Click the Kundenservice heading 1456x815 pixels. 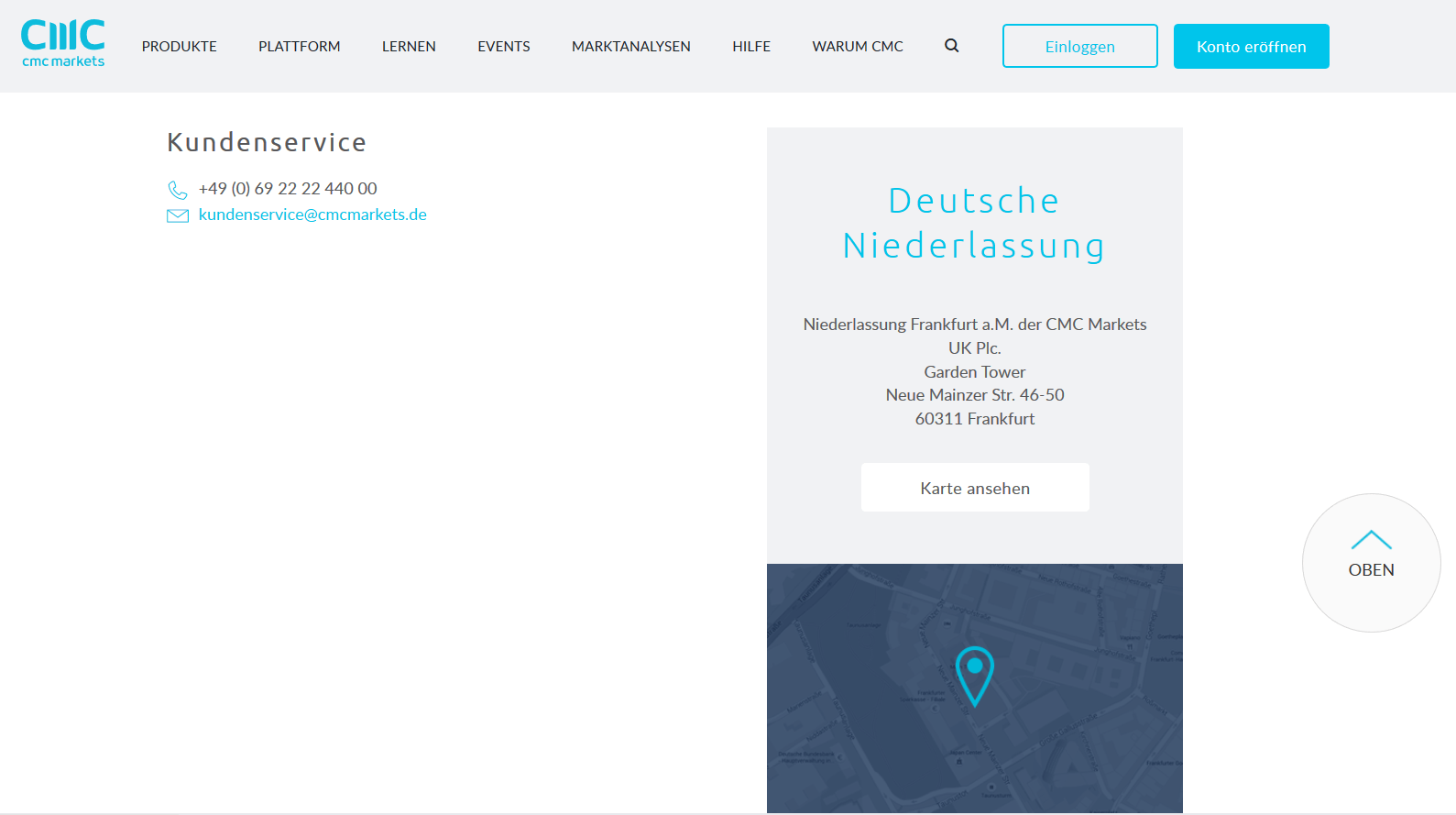[x=267, y=142]
